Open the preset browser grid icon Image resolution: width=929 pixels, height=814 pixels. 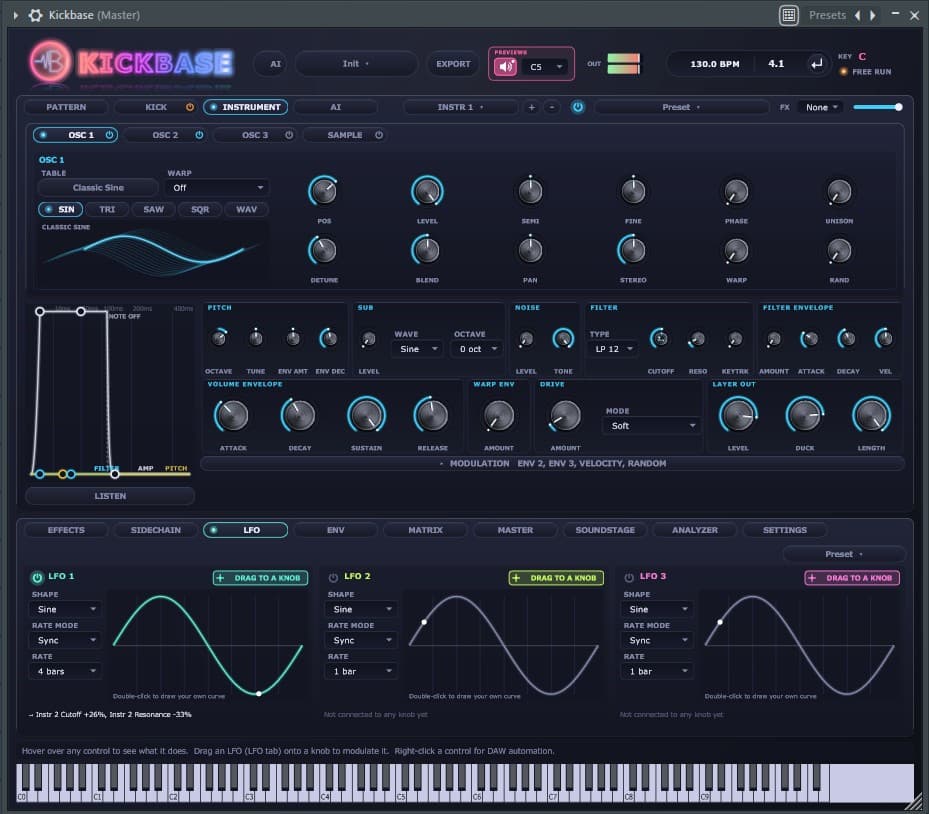pyautogui.click(x=789, y=15)
